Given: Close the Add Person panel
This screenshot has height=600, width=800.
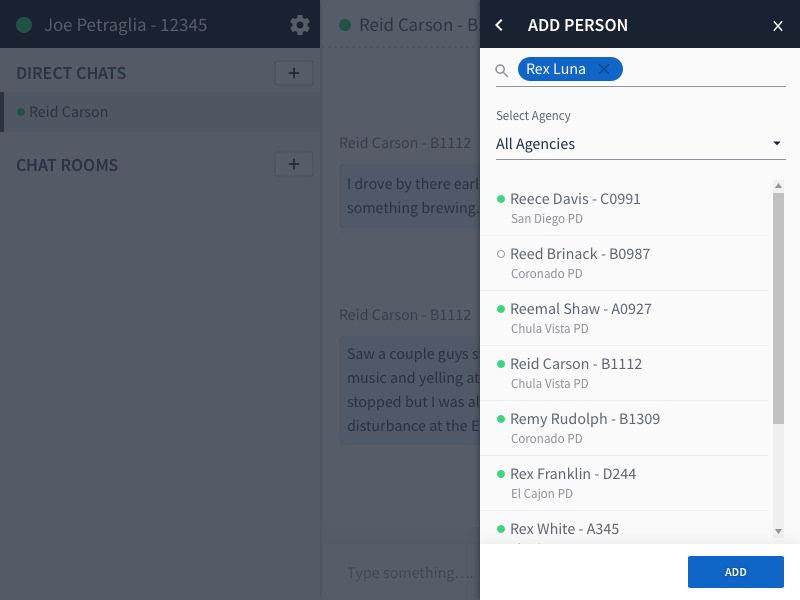Looking at the screenshot, I should (x=778, y=26).
